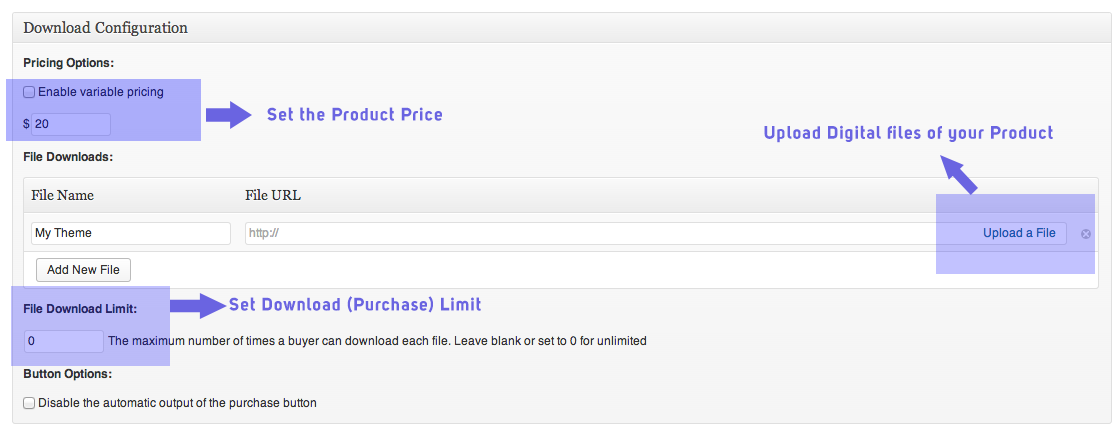Click the diagonal arrow above Upload a File

pyautogui.click(x=959, y=174)
